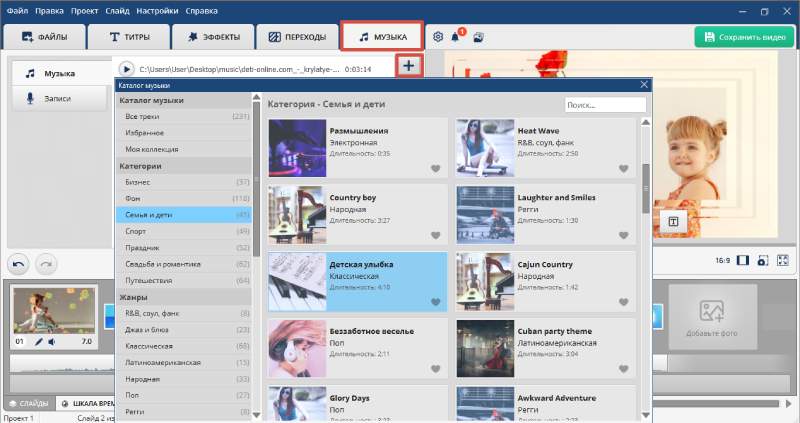Click the catalog search field
This screenshot has height=423, width=800.
pyautogui.click(x=605, y=105)
